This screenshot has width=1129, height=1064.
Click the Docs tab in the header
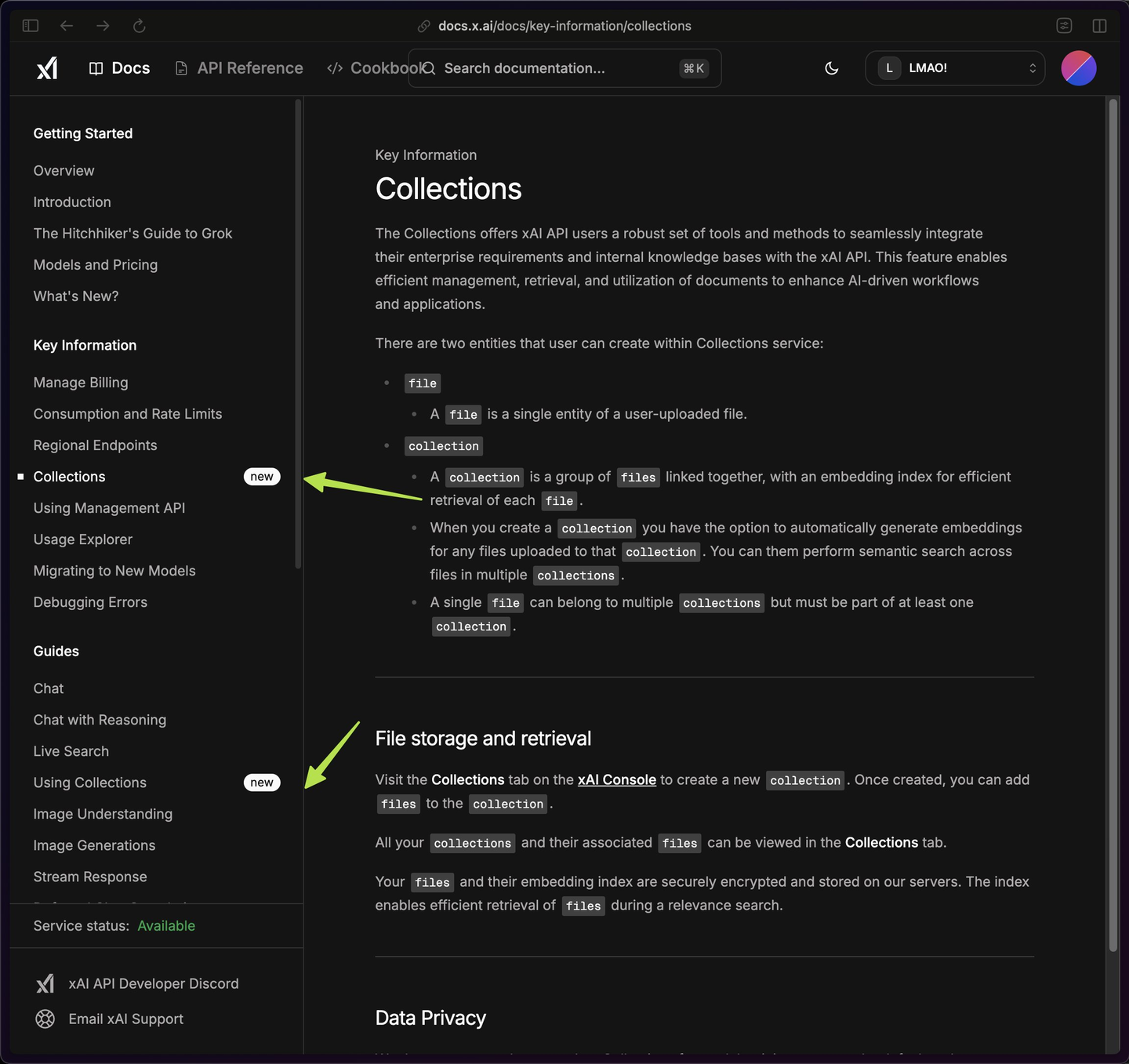(x=129, y=68)
